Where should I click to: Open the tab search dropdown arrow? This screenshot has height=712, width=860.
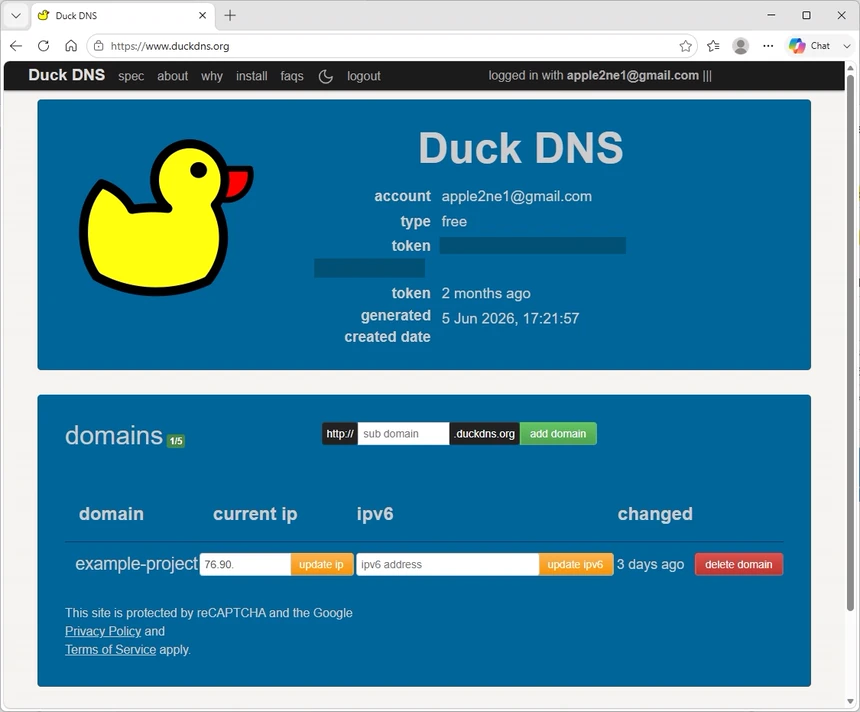coord(16,15)
